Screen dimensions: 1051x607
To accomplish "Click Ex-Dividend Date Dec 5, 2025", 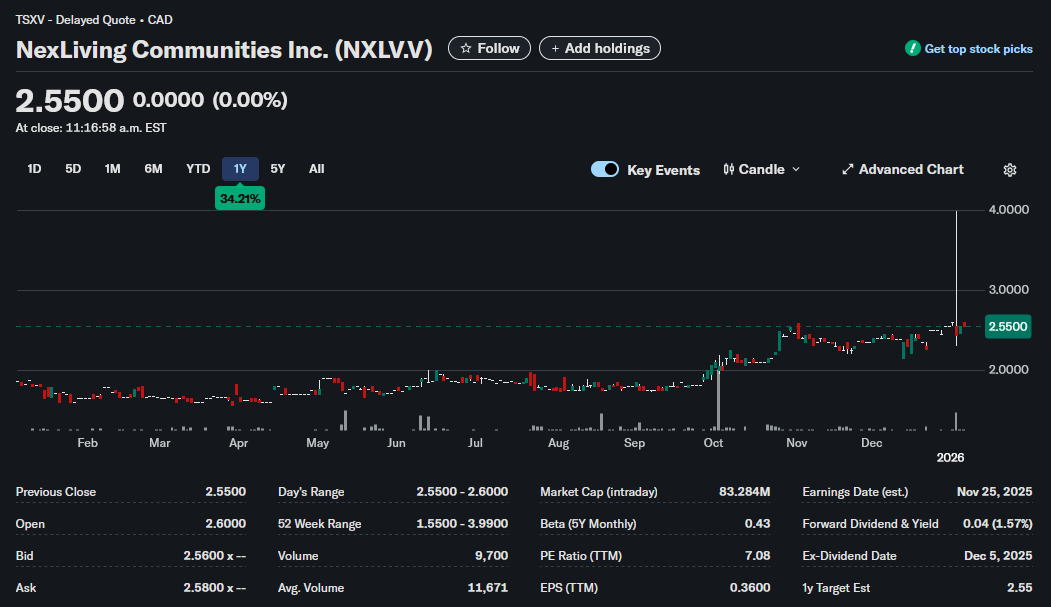I will tap(998, 556).
